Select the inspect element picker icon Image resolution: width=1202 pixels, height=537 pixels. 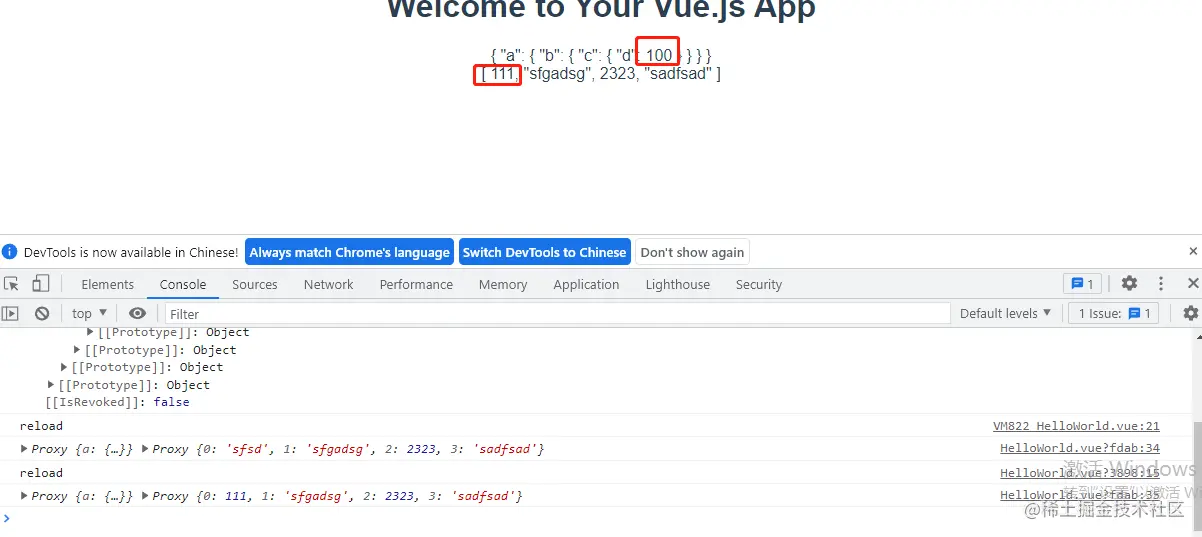(x=12, y=284)
